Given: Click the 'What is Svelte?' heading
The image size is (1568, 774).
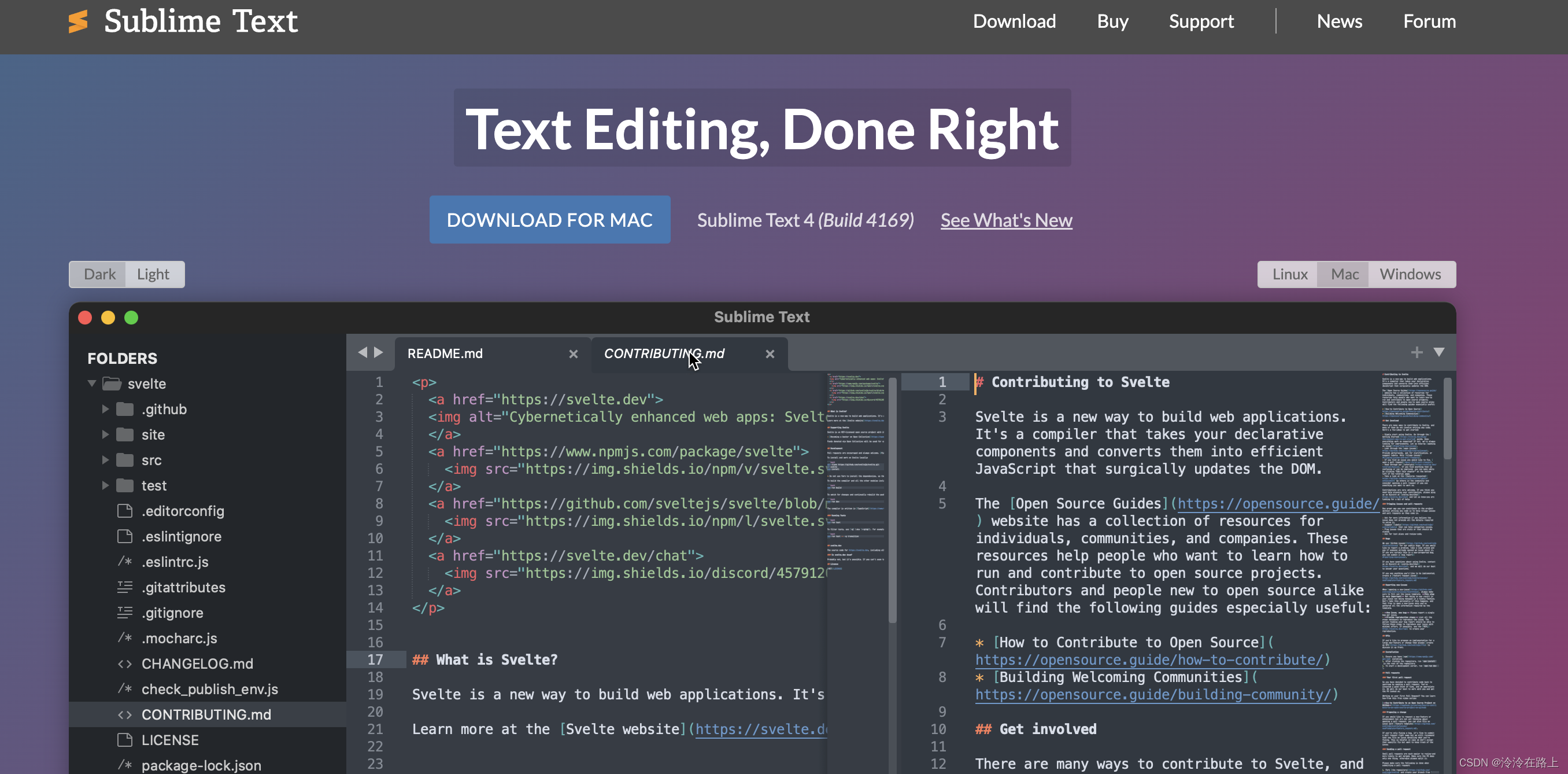Looking at the screenshot, I should (485, 660).
